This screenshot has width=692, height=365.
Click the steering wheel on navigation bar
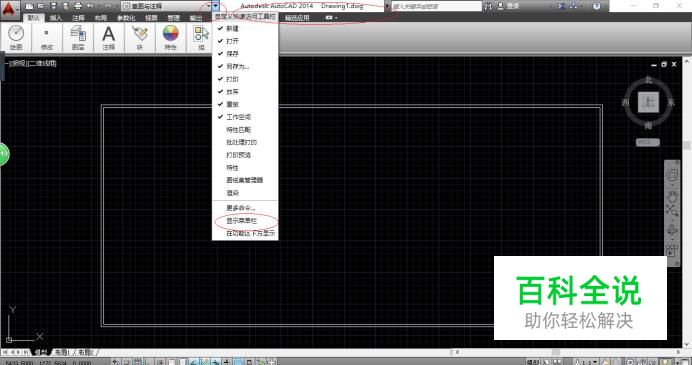(672, 175)
